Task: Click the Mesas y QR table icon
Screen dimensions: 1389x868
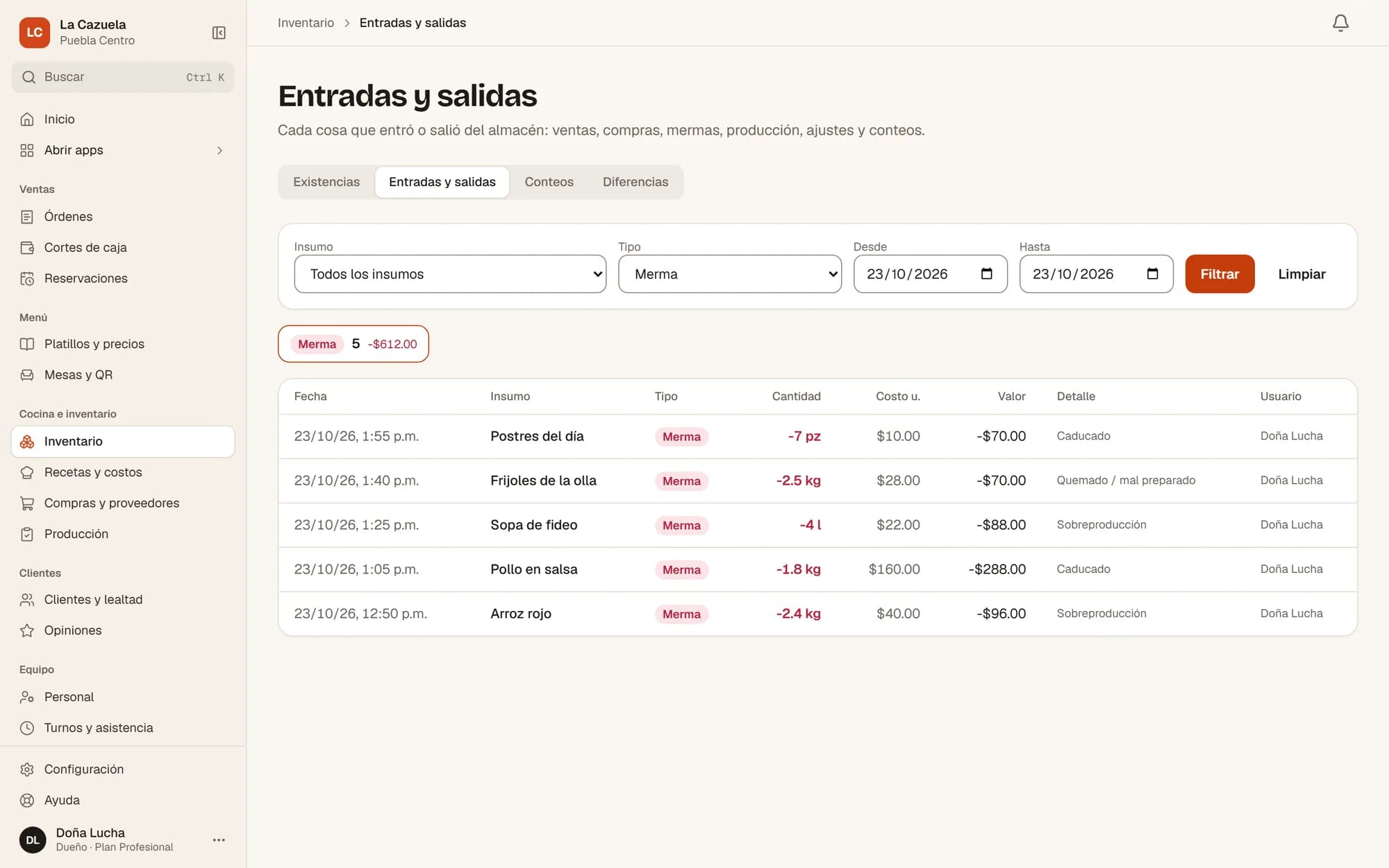Action: pos(27,375)
